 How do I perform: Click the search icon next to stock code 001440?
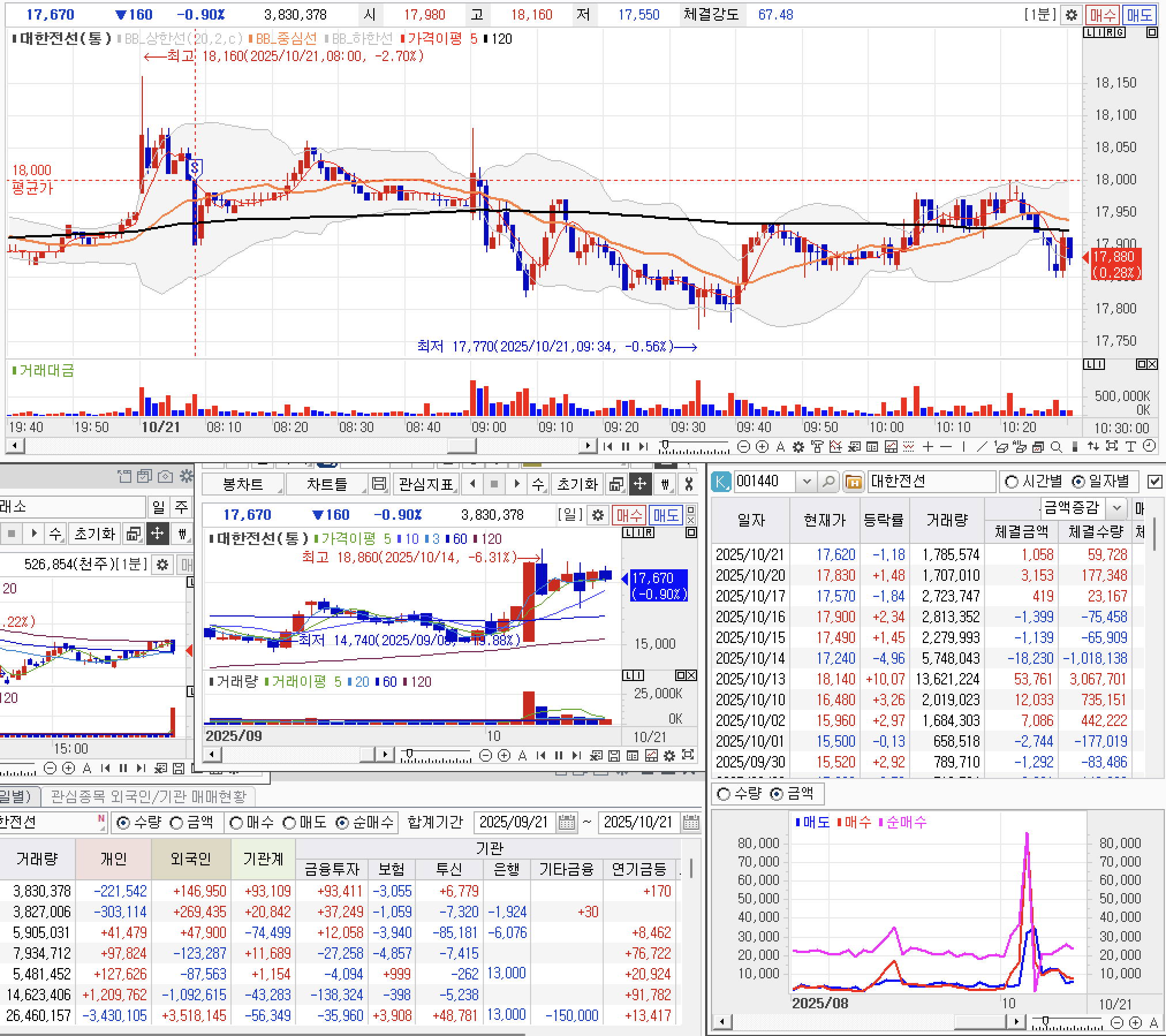[x=828, y=481]
